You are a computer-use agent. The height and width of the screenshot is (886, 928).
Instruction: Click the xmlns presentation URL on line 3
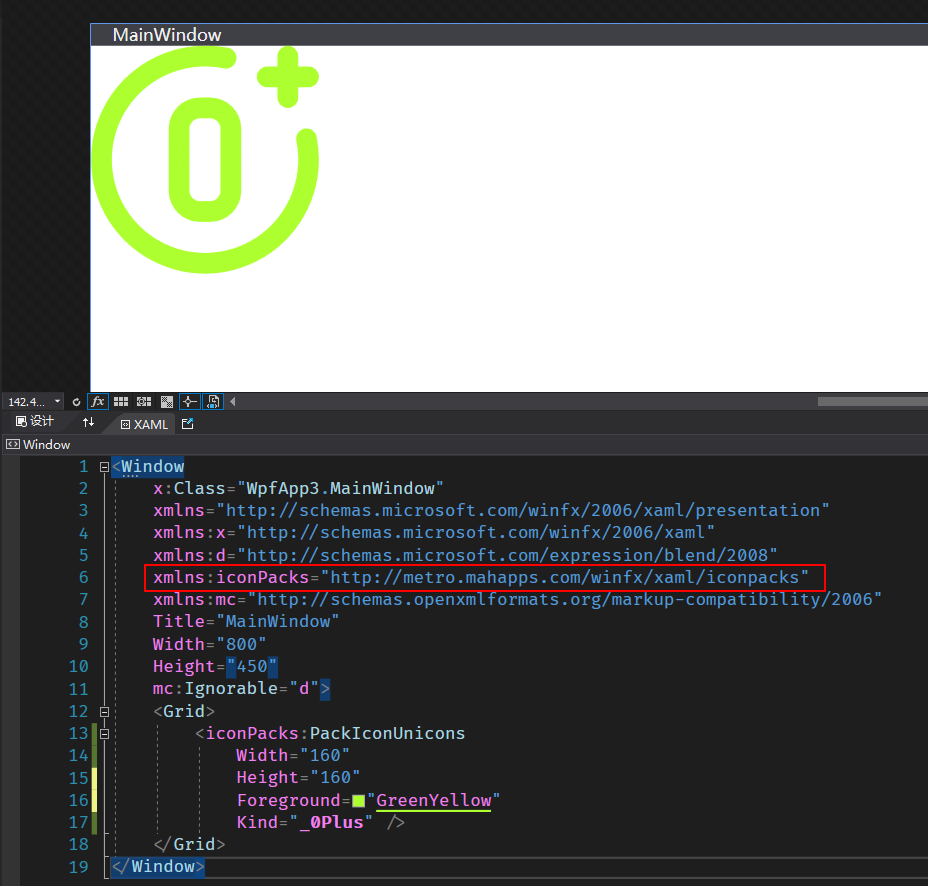(x=523, y=510)
